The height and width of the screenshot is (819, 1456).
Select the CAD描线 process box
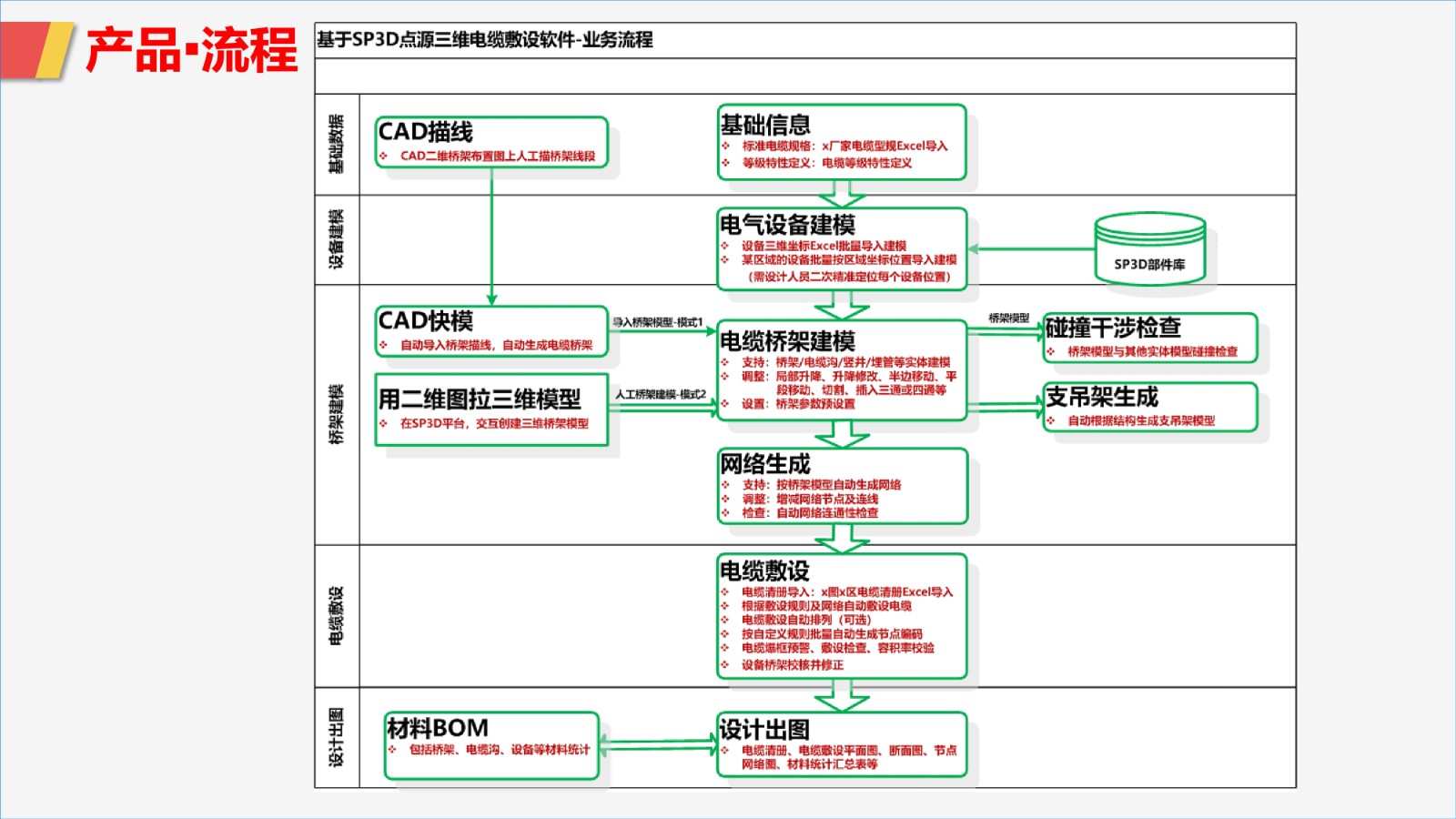click(x=491, y=143)
